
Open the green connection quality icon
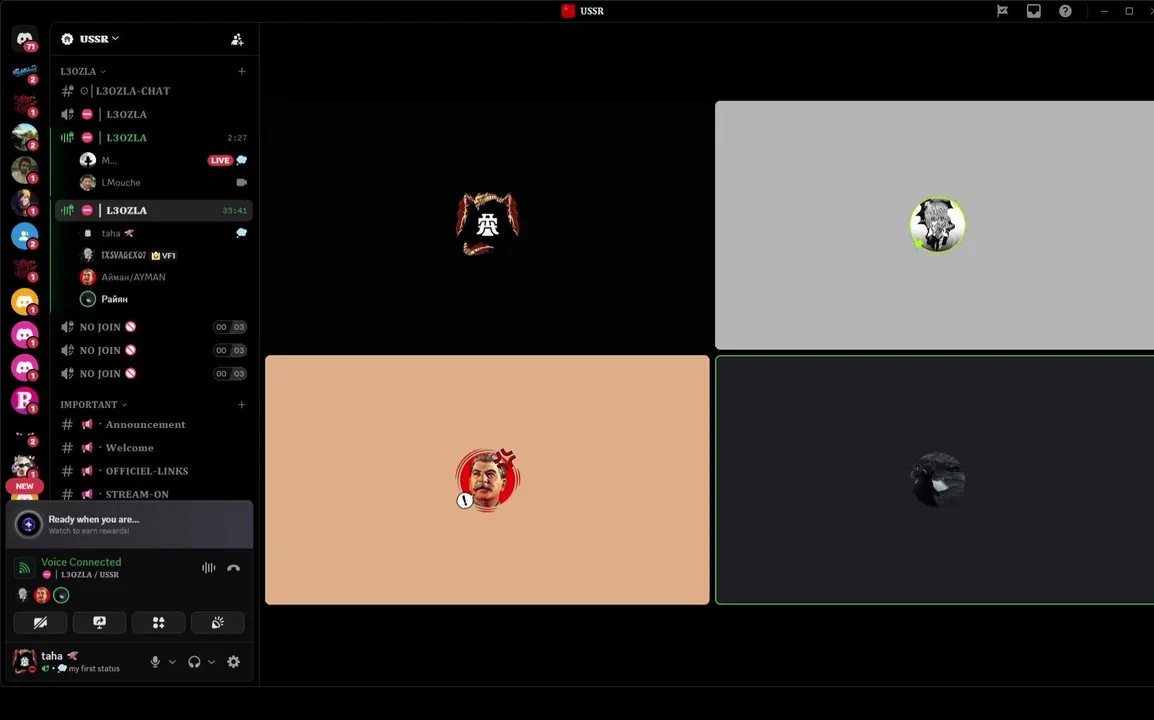click(x=24, y=568)
